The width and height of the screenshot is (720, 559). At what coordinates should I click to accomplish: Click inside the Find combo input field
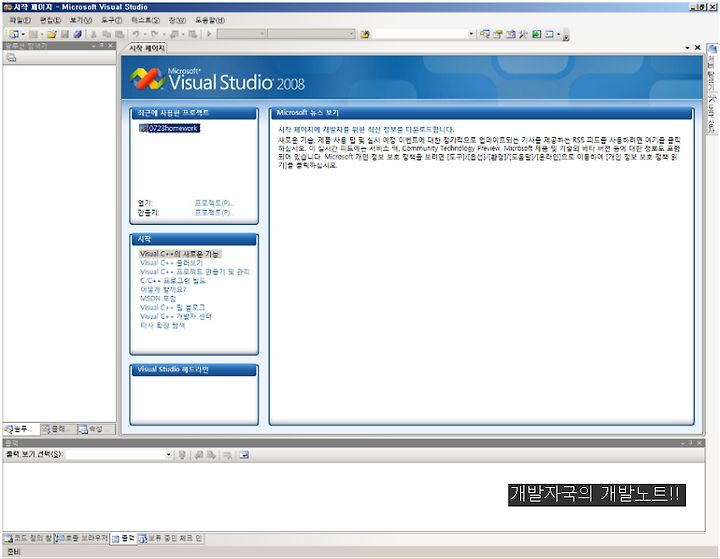click(419, 34)
